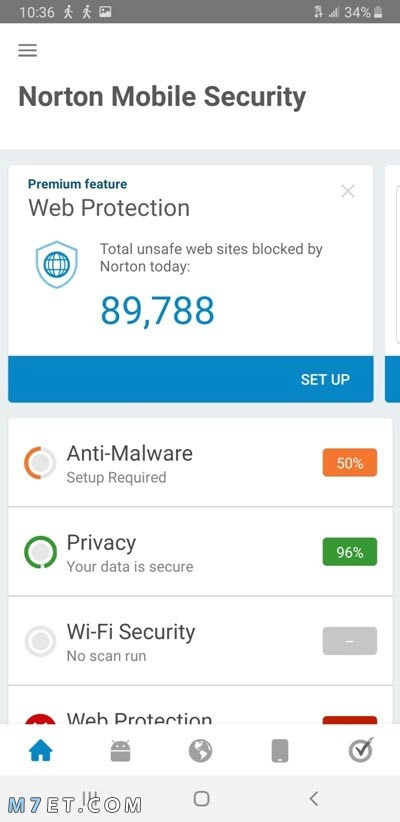Tap the grey Wi-Fi Security status ring
400x822 pixels.
40,641
